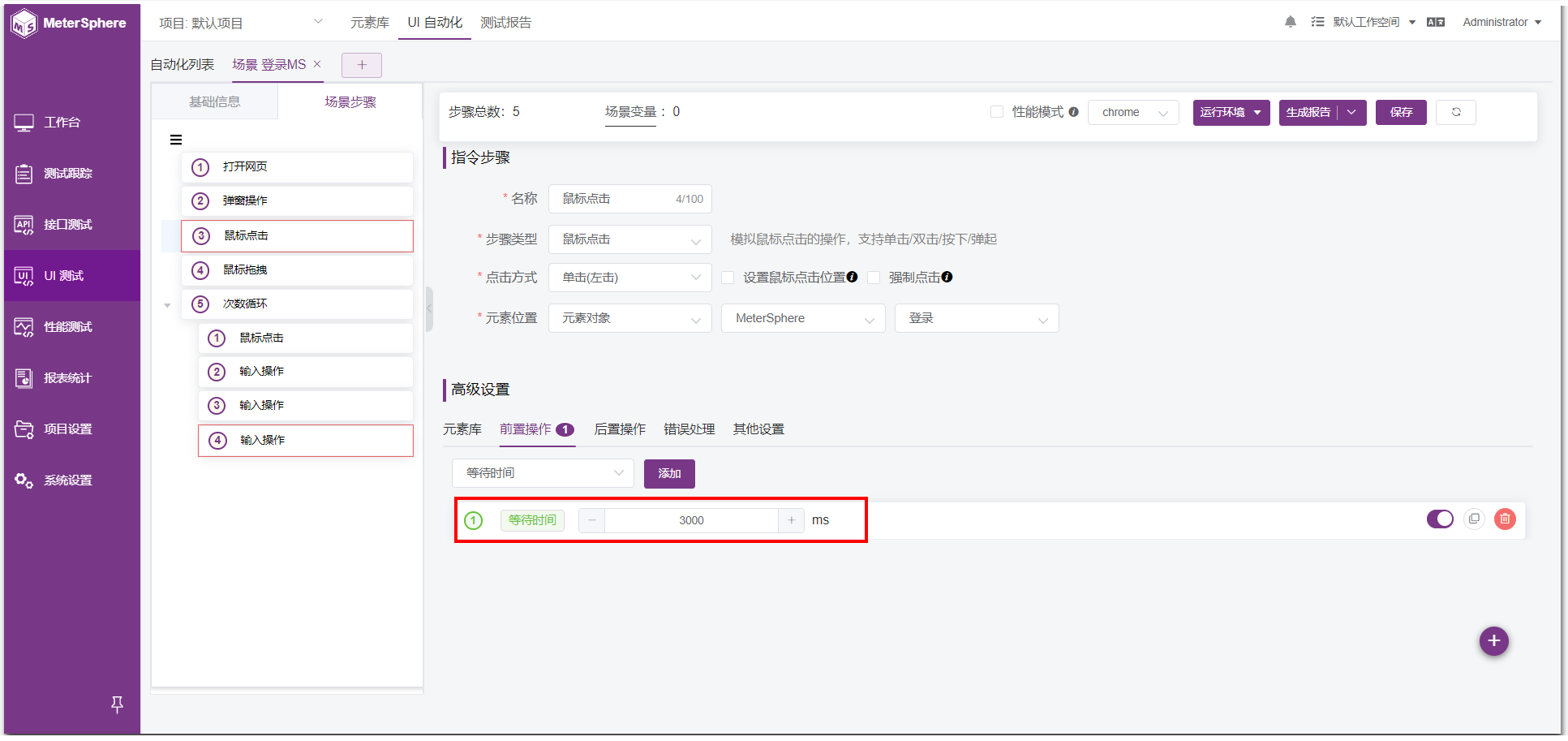Click the pin icon at sidebar bottom
Image resolution: width=1568 pixels, height=741 pixels.
117,704
